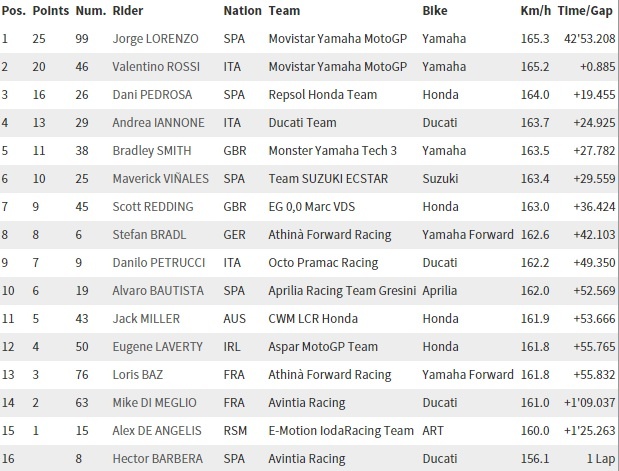Click Scott REDDING's name

click(152, 206)
